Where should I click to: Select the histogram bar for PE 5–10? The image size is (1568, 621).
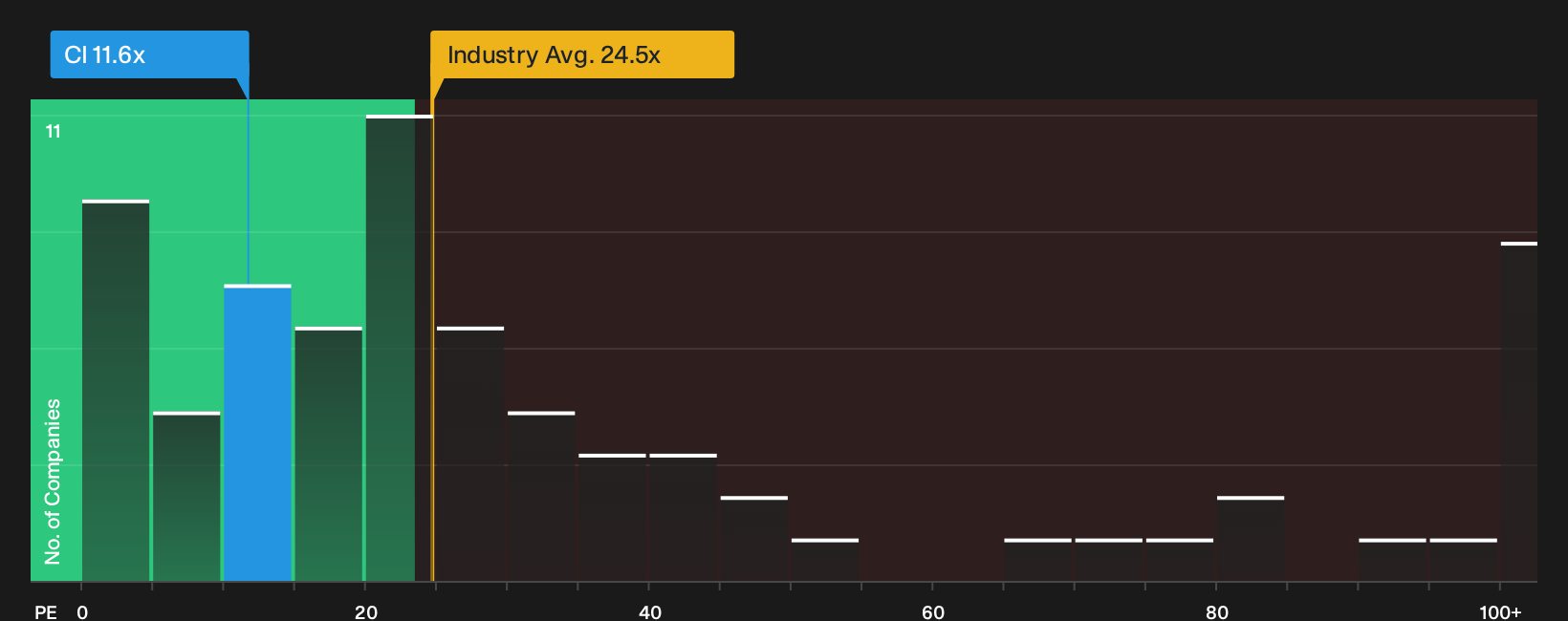click(x=186, y=497)
